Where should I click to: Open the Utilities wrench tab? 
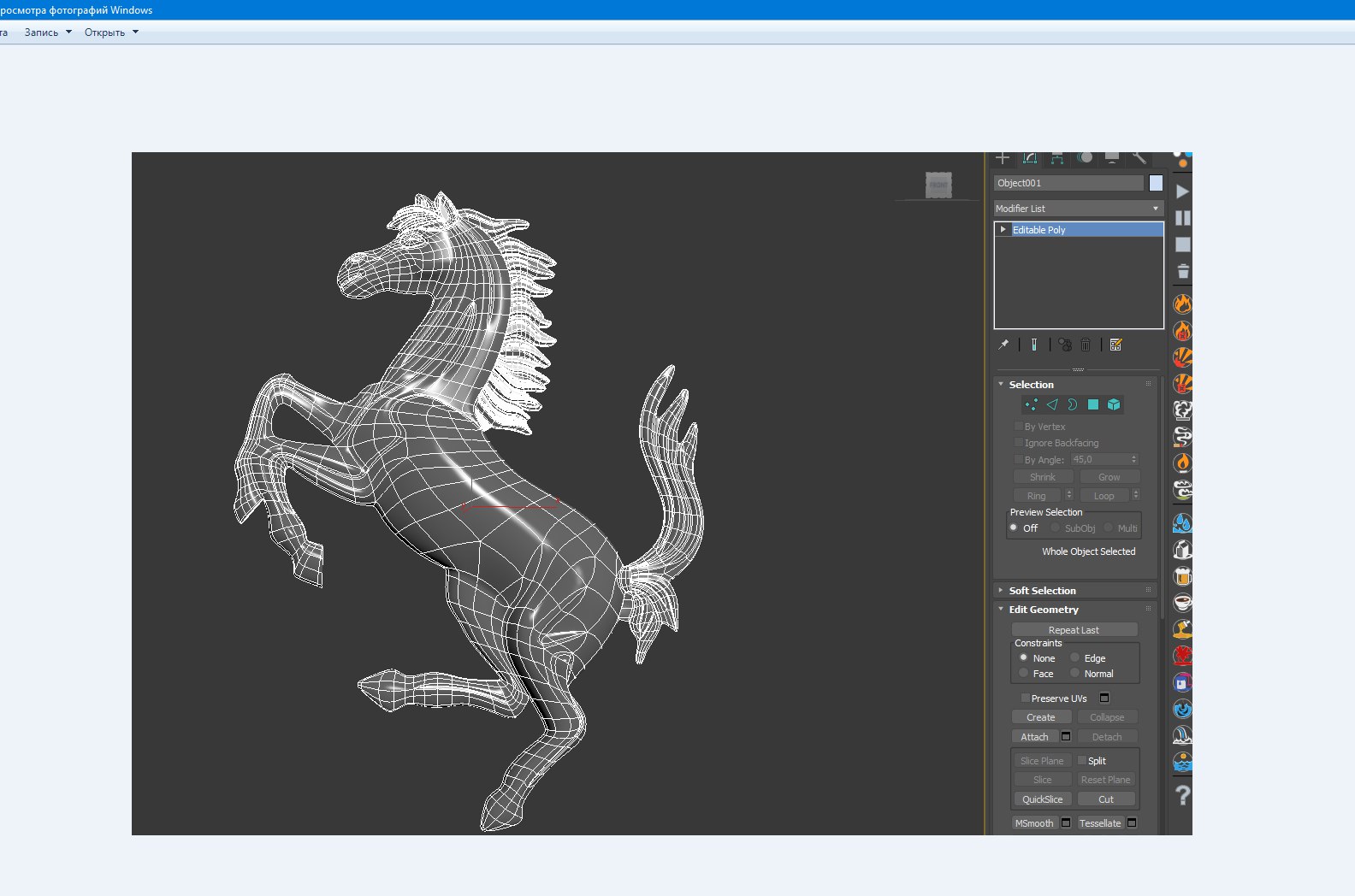[1139, 158]
